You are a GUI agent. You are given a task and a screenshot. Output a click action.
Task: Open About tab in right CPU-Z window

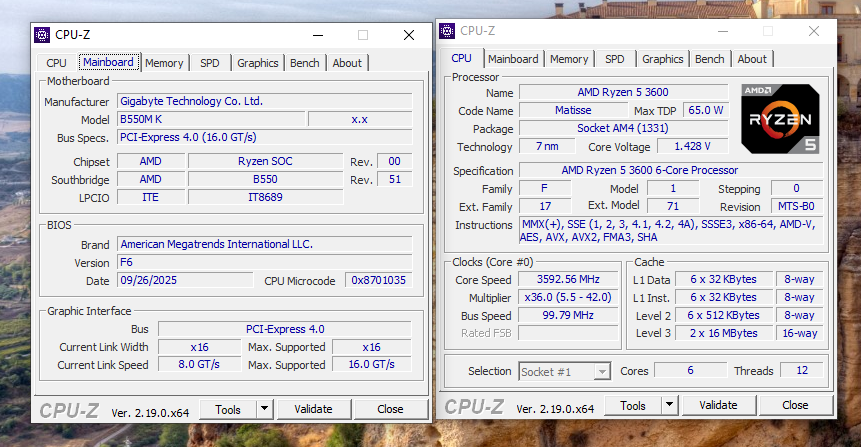(752, 59)
